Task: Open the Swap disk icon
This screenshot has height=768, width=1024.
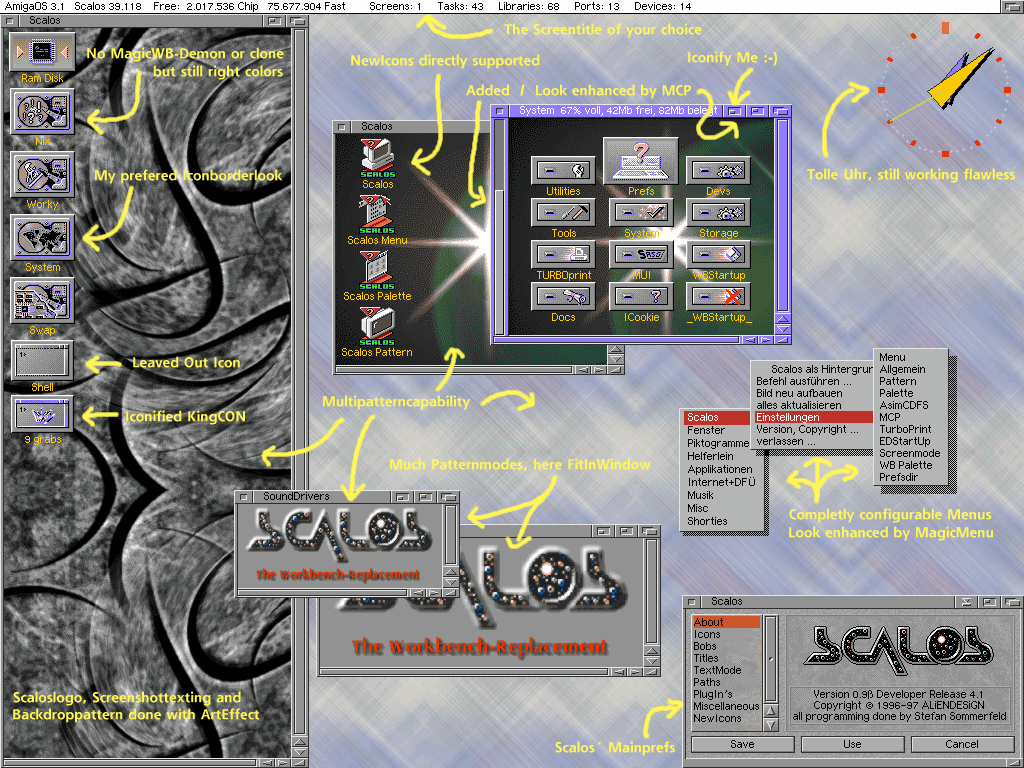Action: [42, 300]
